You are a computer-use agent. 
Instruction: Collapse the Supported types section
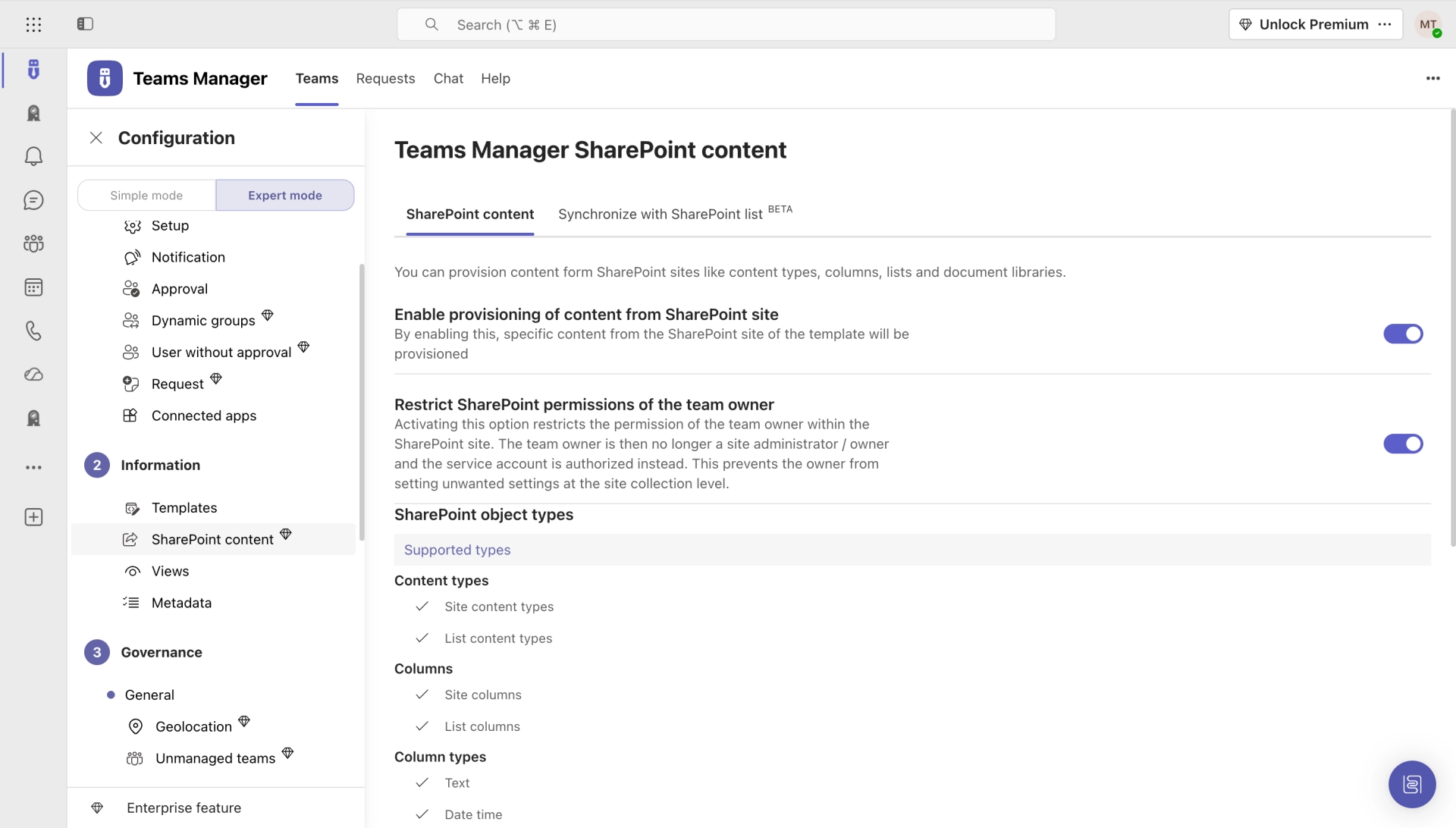coord(912,550)
